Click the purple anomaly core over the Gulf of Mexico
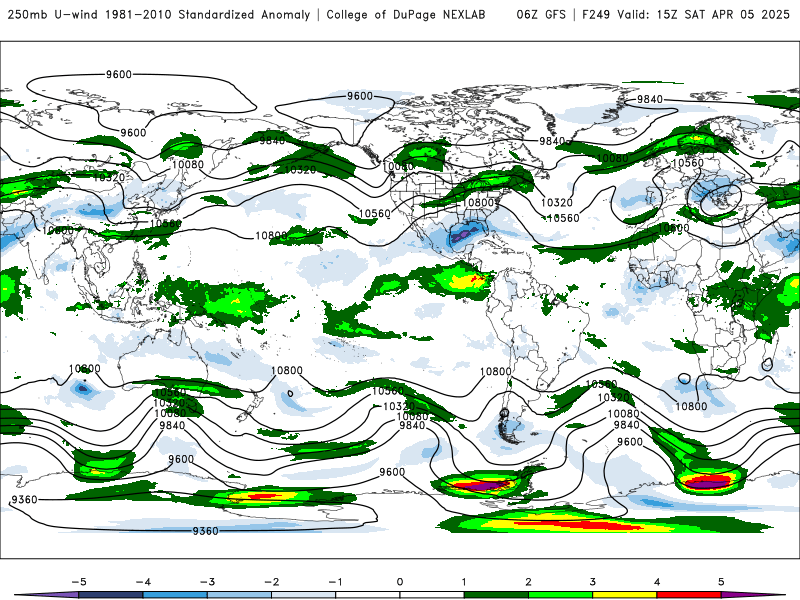800x600 pixels. pyautogui.click(x=465, y=233)
